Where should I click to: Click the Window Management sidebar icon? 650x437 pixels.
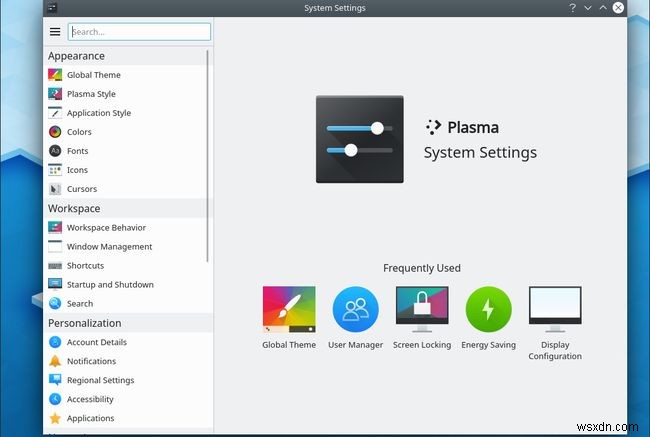click(x=55, y=247)
